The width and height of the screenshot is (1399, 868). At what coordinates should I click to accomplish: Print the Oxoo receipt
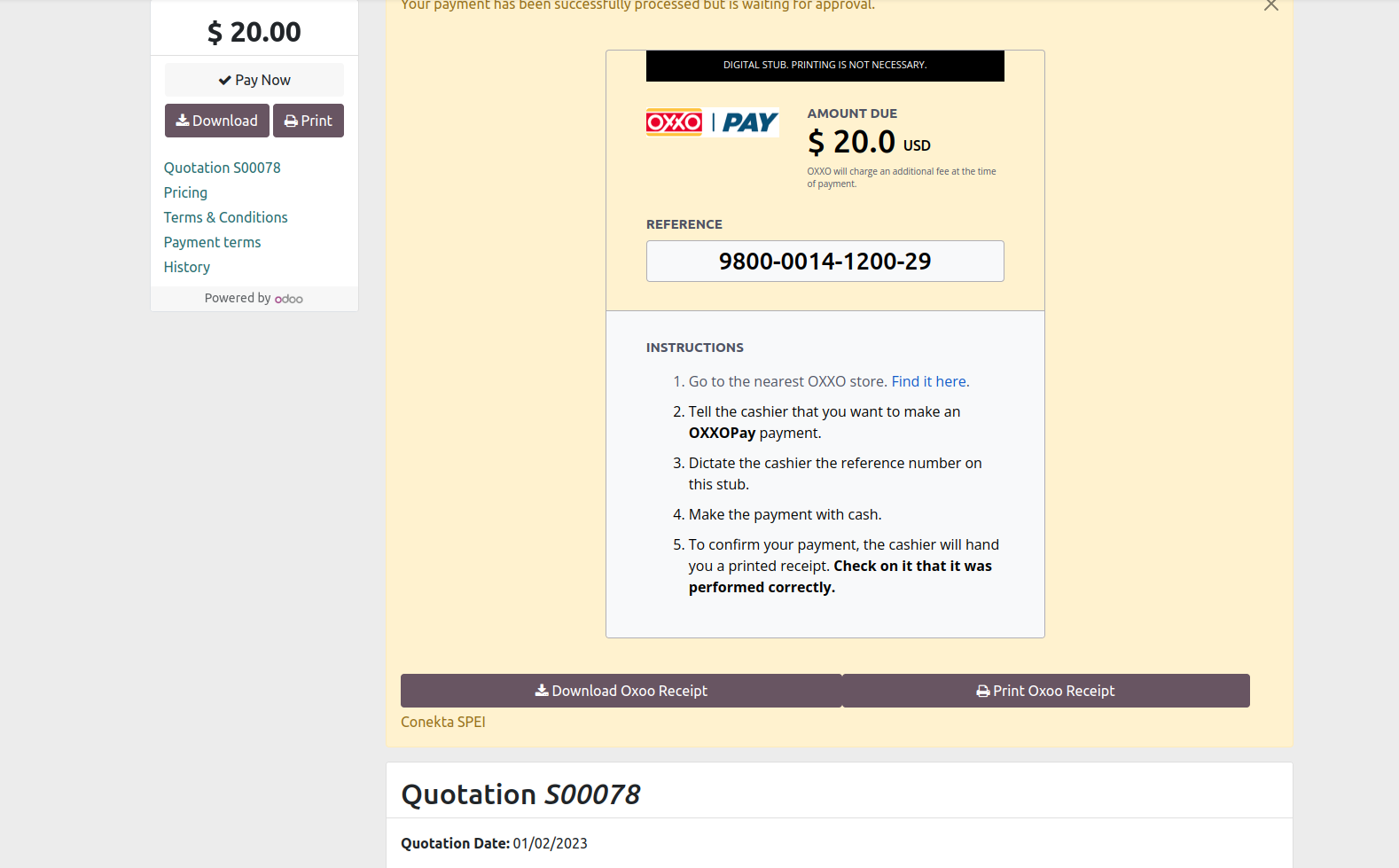[x=1046, y=691]
